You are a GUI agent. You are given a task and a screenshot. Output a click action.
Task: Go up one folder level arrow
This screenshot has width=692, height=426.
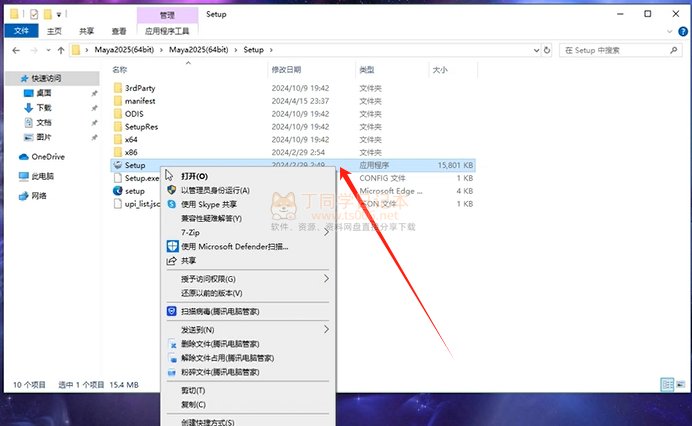pyautogui.click(x=61, y=50)
